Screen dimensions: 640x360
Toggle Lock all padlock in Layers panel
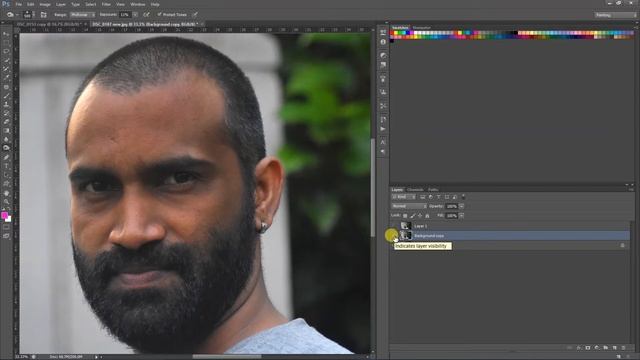[427, 216]
